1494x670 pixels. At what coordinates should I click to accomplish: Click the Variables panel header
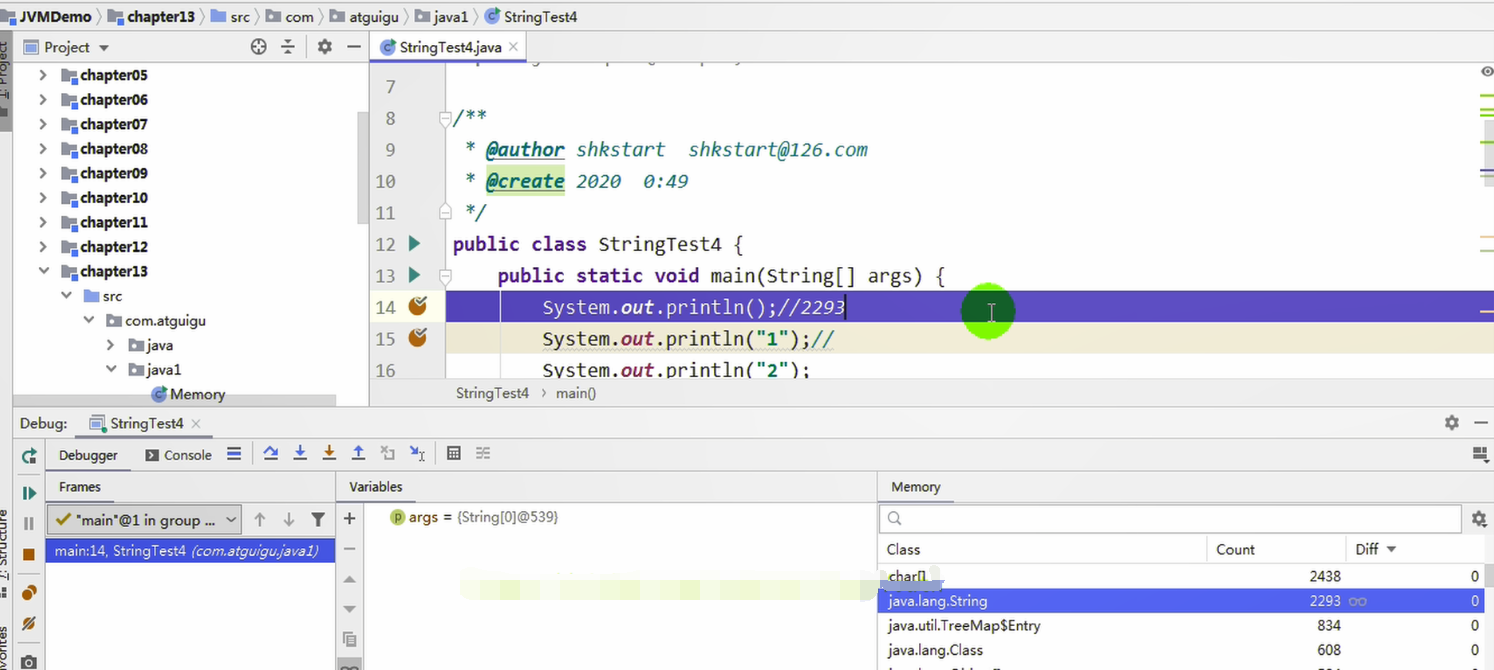(x=376, y=487)
